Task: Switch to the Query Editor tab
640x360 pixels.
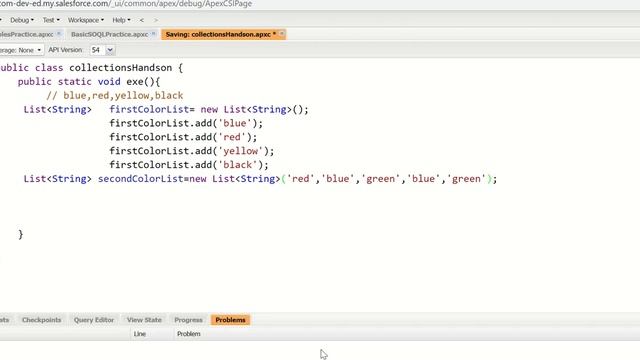Action: pos(94,320)
